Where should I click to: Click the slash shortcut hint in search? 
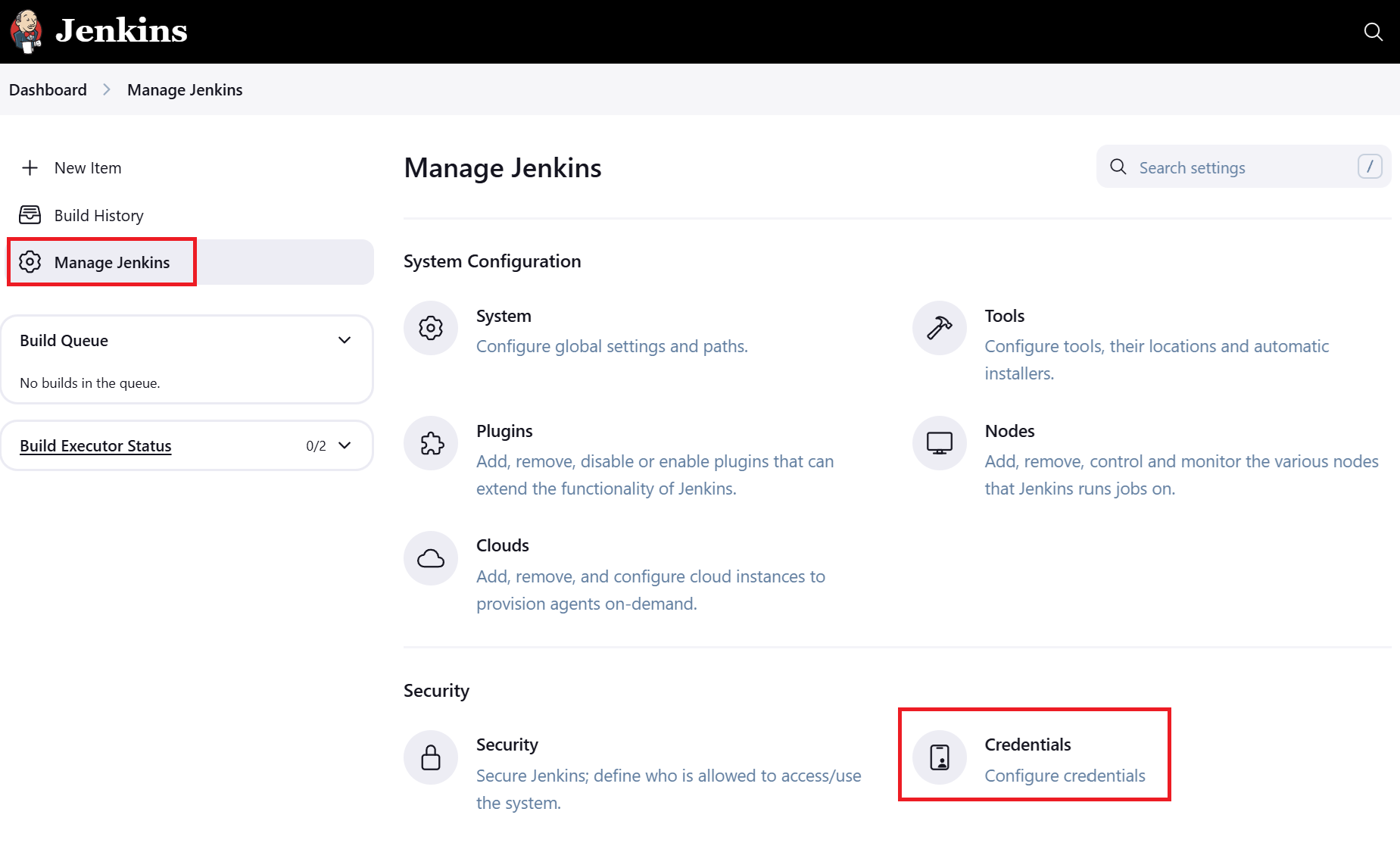1370,167
